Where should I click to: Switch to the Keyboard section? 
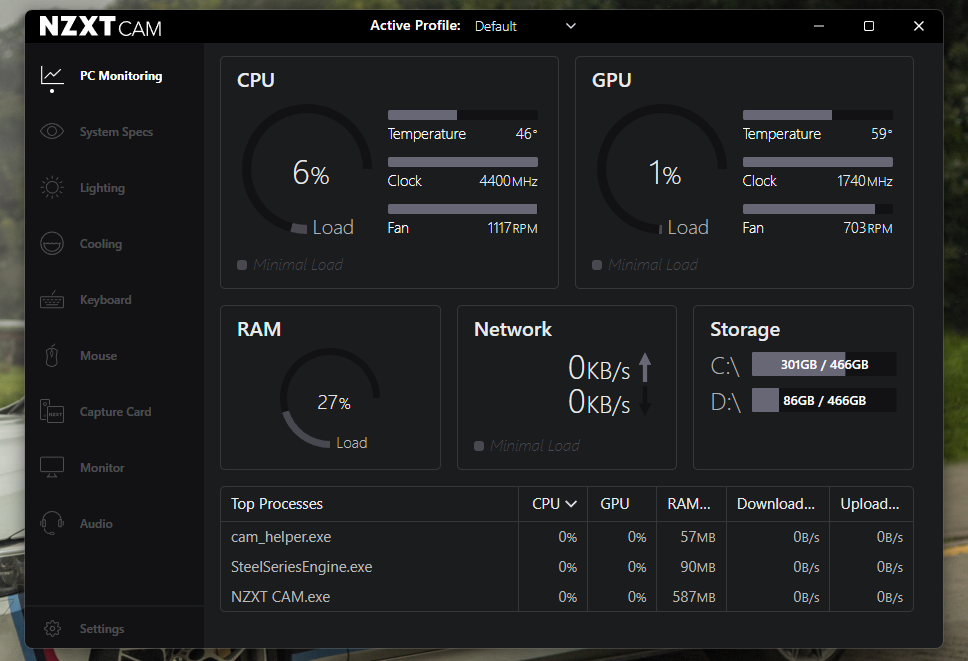[106, 300]
